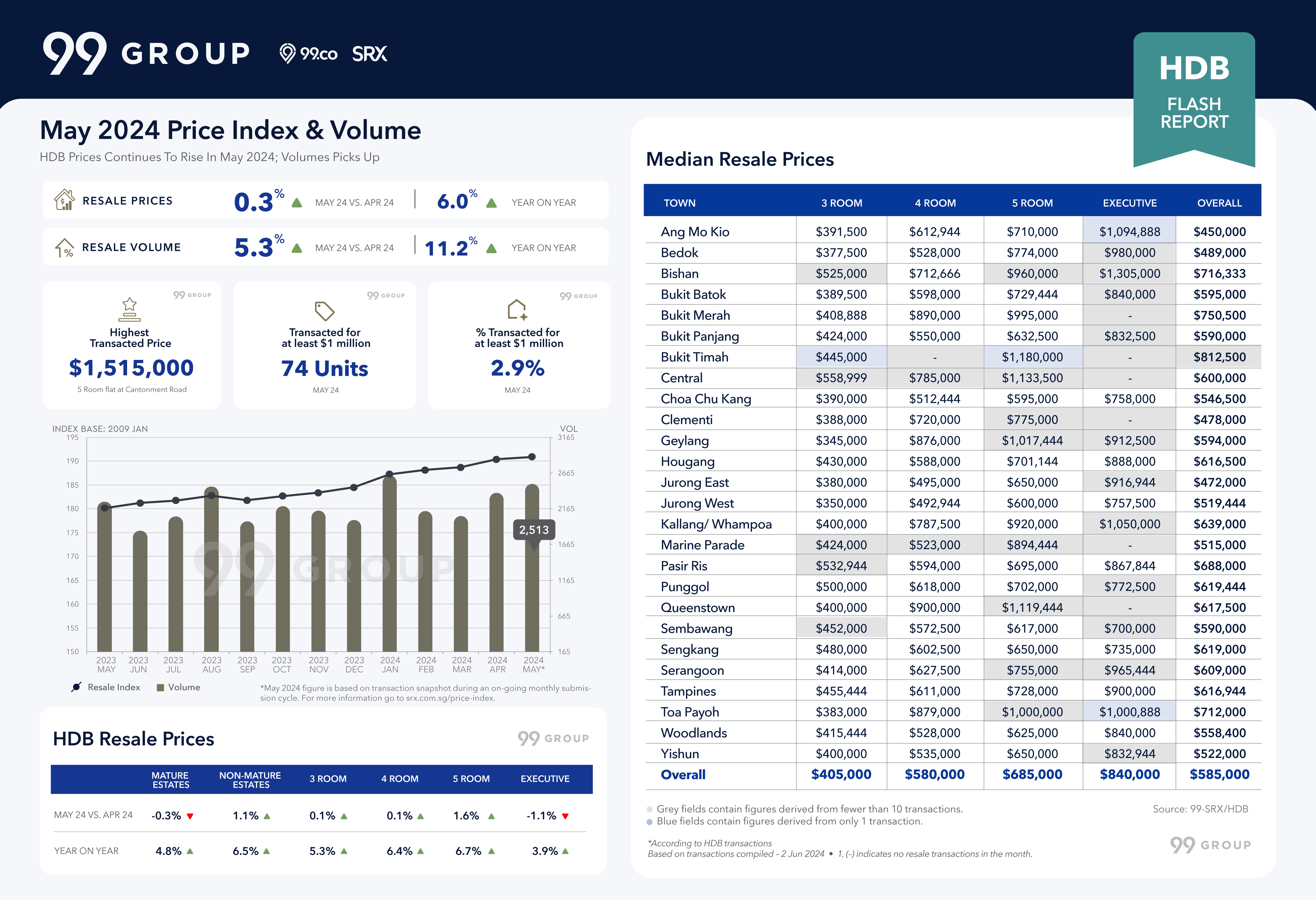Click the Overall row label in table

(683, 774)
